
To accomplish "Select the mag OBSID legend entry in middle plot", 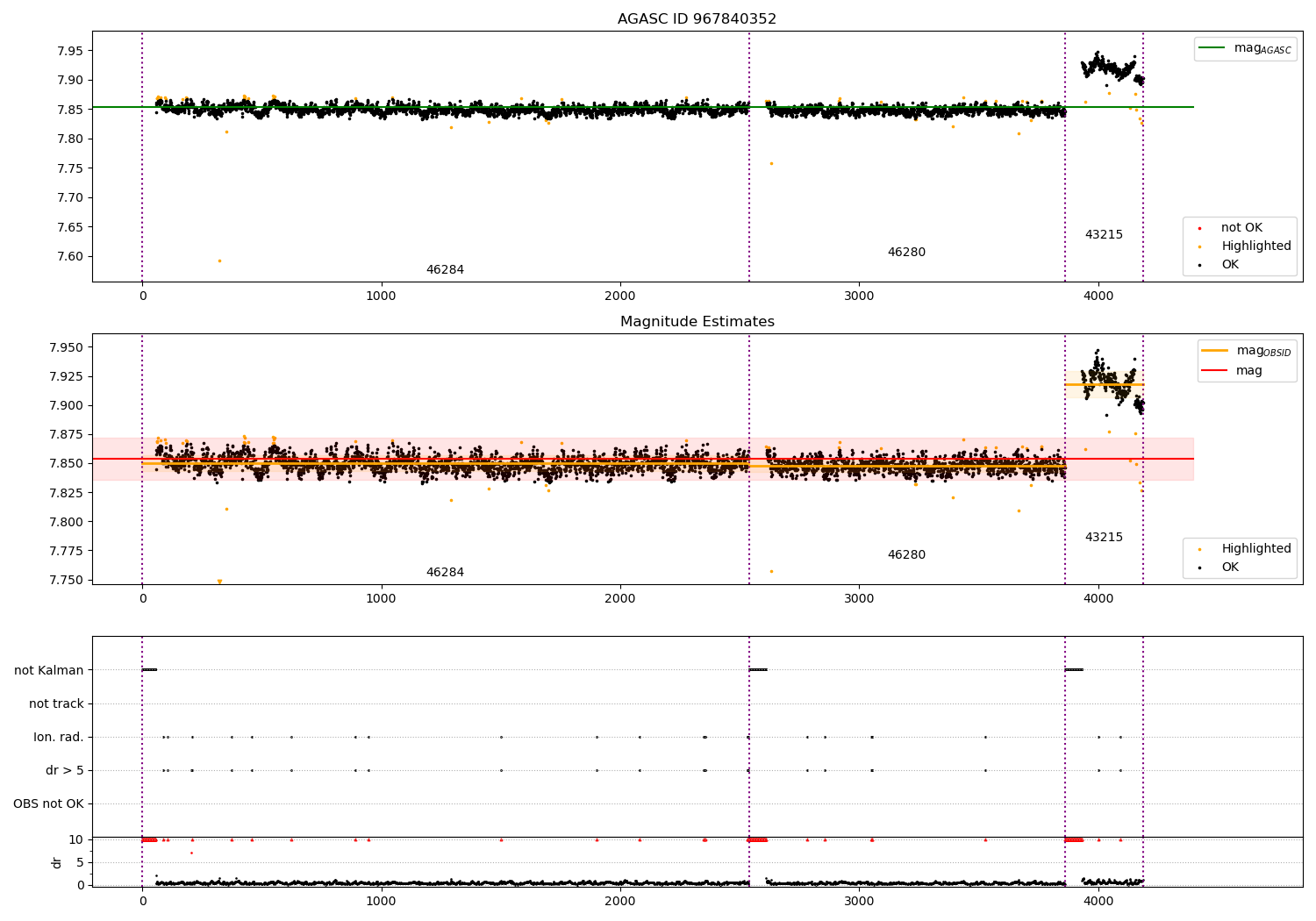I will coord(1246,351).
